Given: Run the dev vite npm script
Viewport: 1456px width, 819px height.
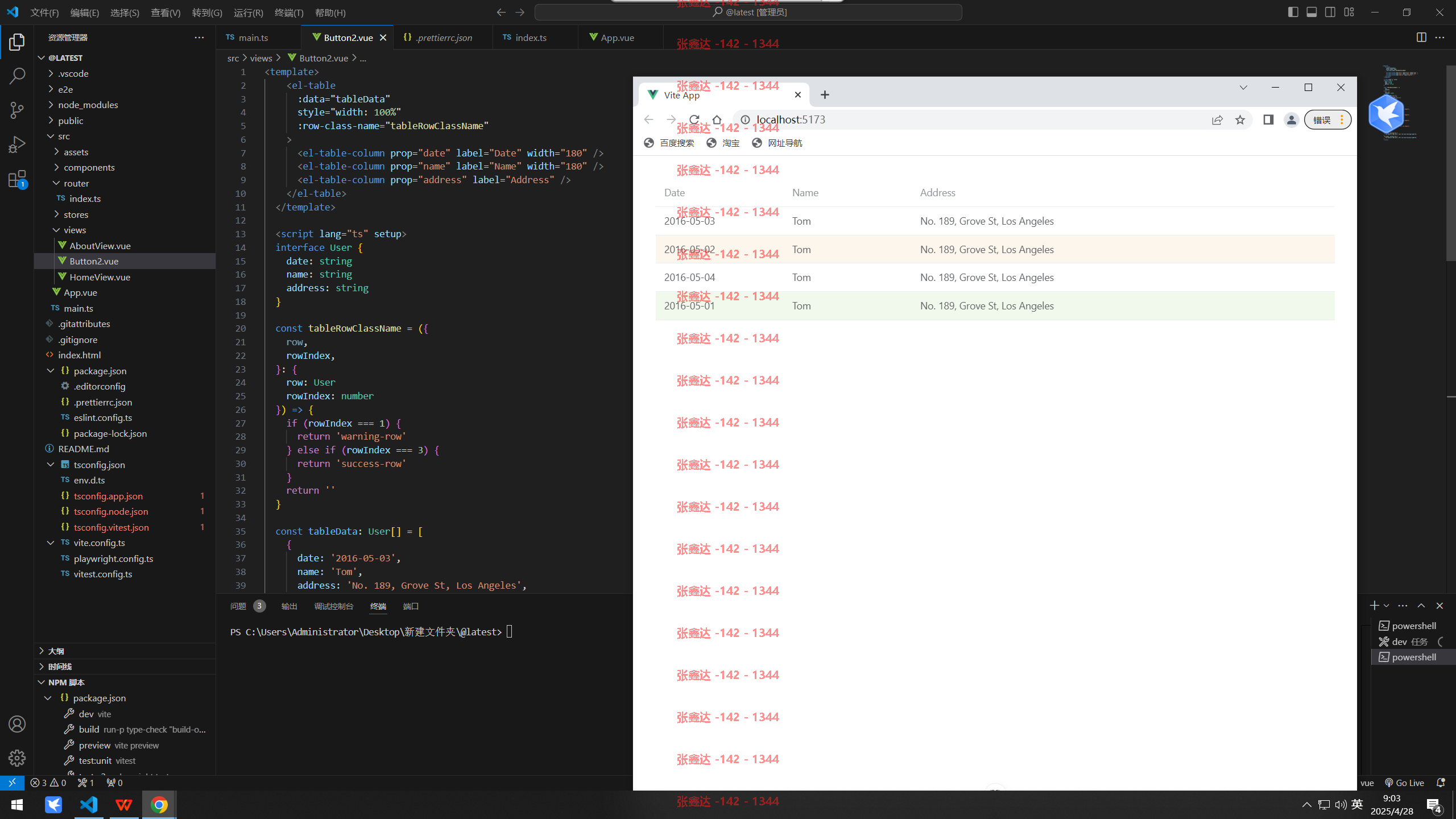Looking at the screenshot, I should click(x=95, y=714).
